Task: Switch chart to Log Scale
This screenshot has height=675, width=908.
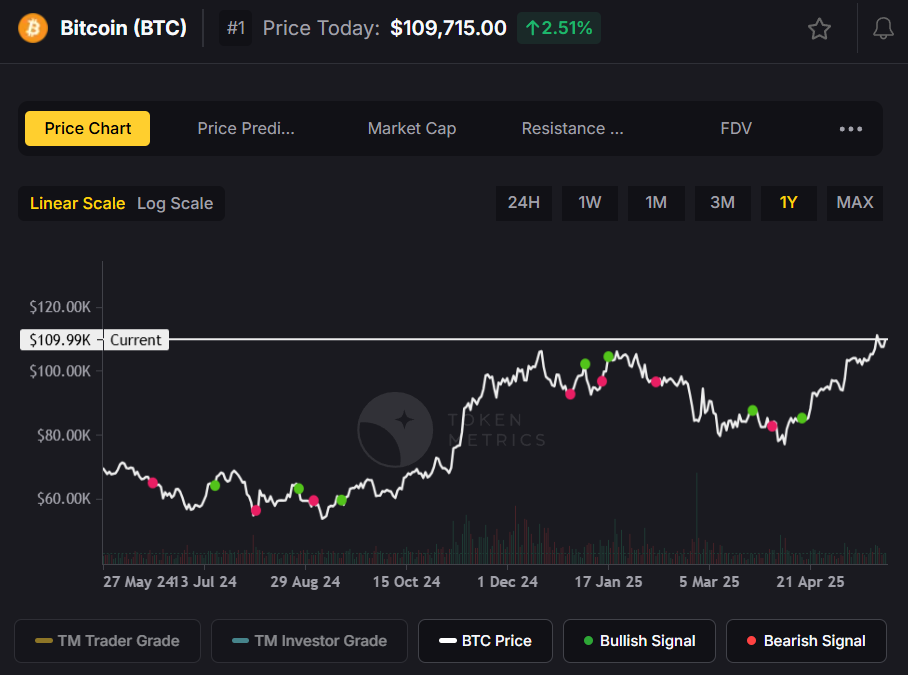Action: pos(175,203)
